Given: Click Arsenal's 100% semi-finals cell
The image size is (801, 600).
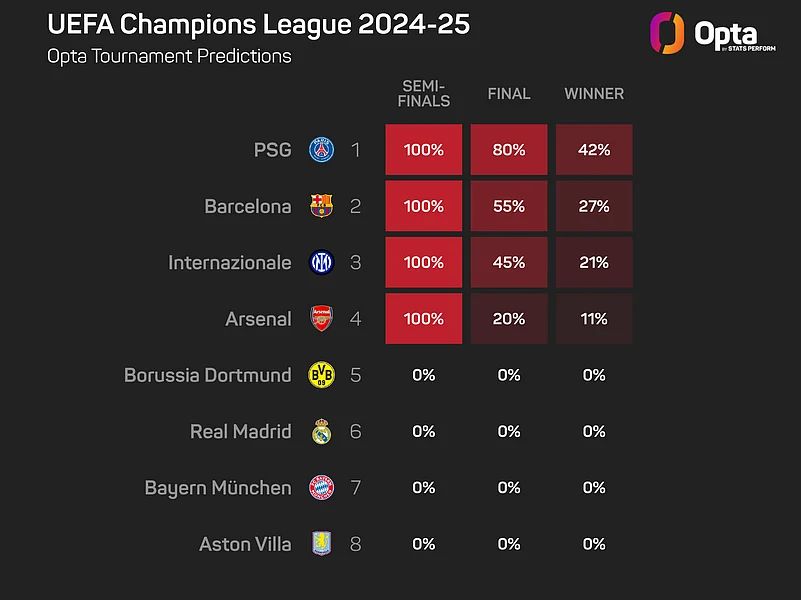Looking at the screenshot, I should pos(424,319).
